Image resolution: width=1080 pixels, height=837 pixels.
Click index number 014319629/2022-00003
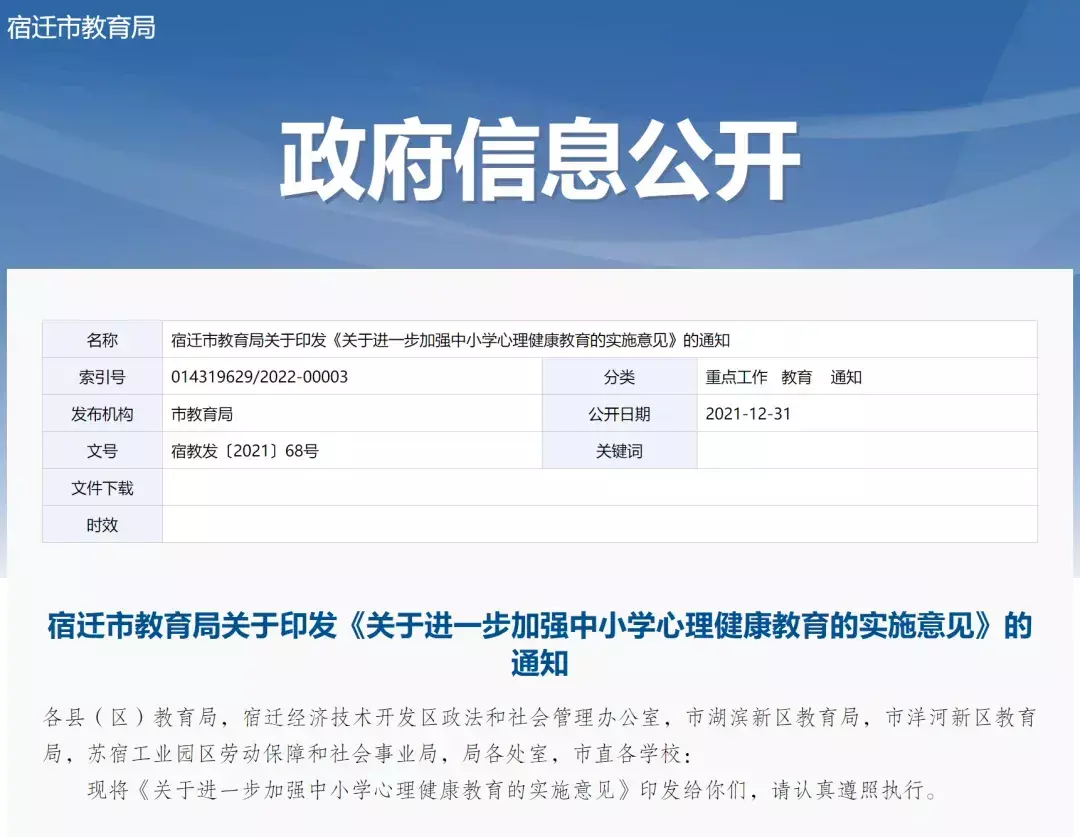260,377
